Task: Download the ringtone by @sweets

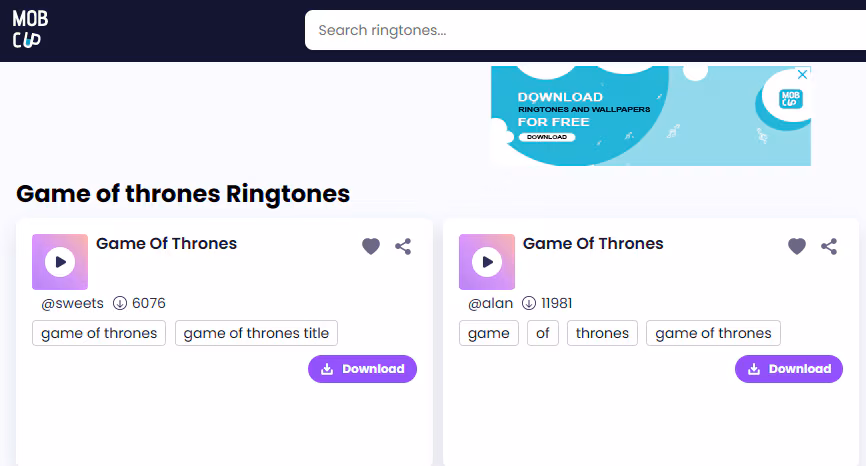Action: [362, 369]
